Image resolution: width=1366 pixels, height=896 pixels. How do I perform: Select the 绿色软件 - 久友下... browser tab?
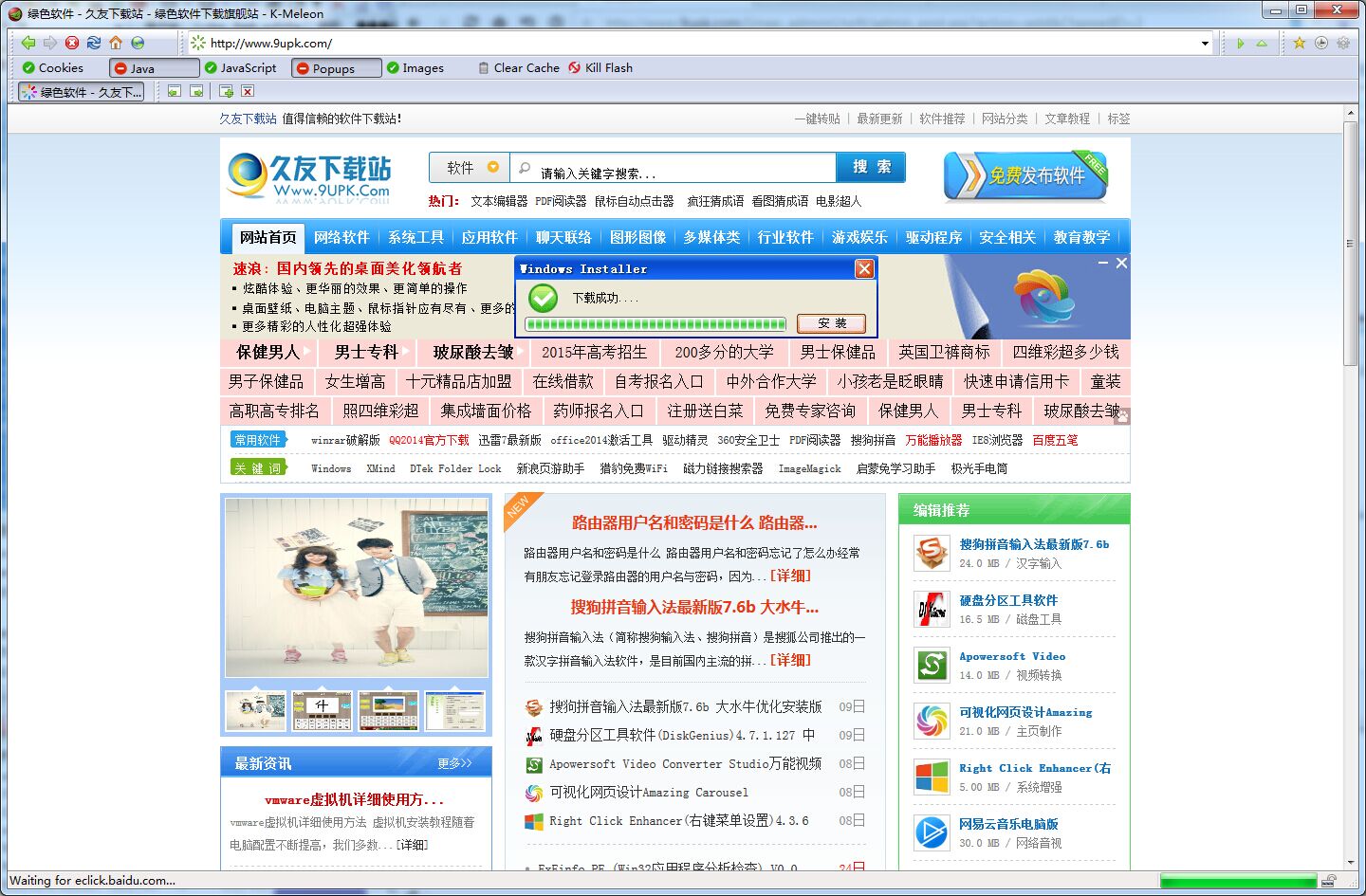[82, 91]
